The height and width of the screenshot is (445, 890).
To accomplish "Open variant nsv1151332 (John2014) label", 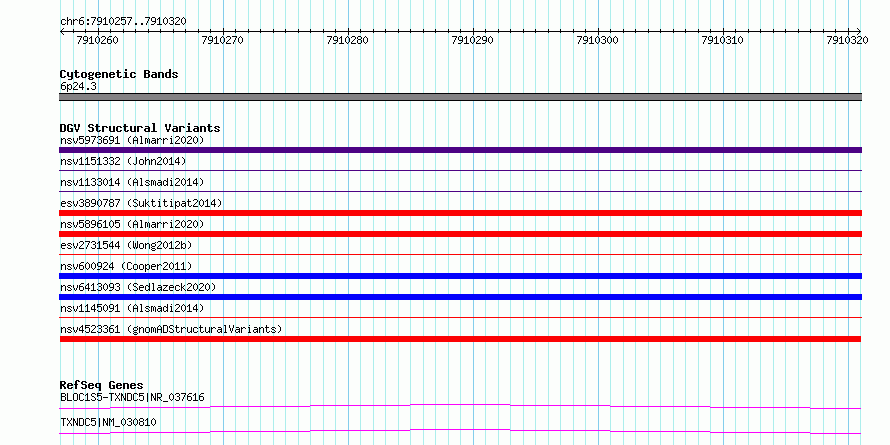I will 123,161.
